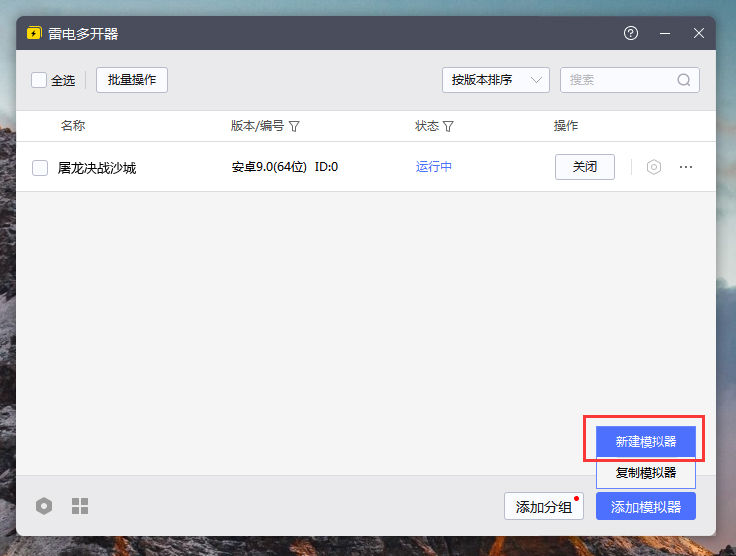The height and width of the screenshot is (556, 736).
Task: Click the 雷电多开器 logo in the title bar
Action: 34,33
